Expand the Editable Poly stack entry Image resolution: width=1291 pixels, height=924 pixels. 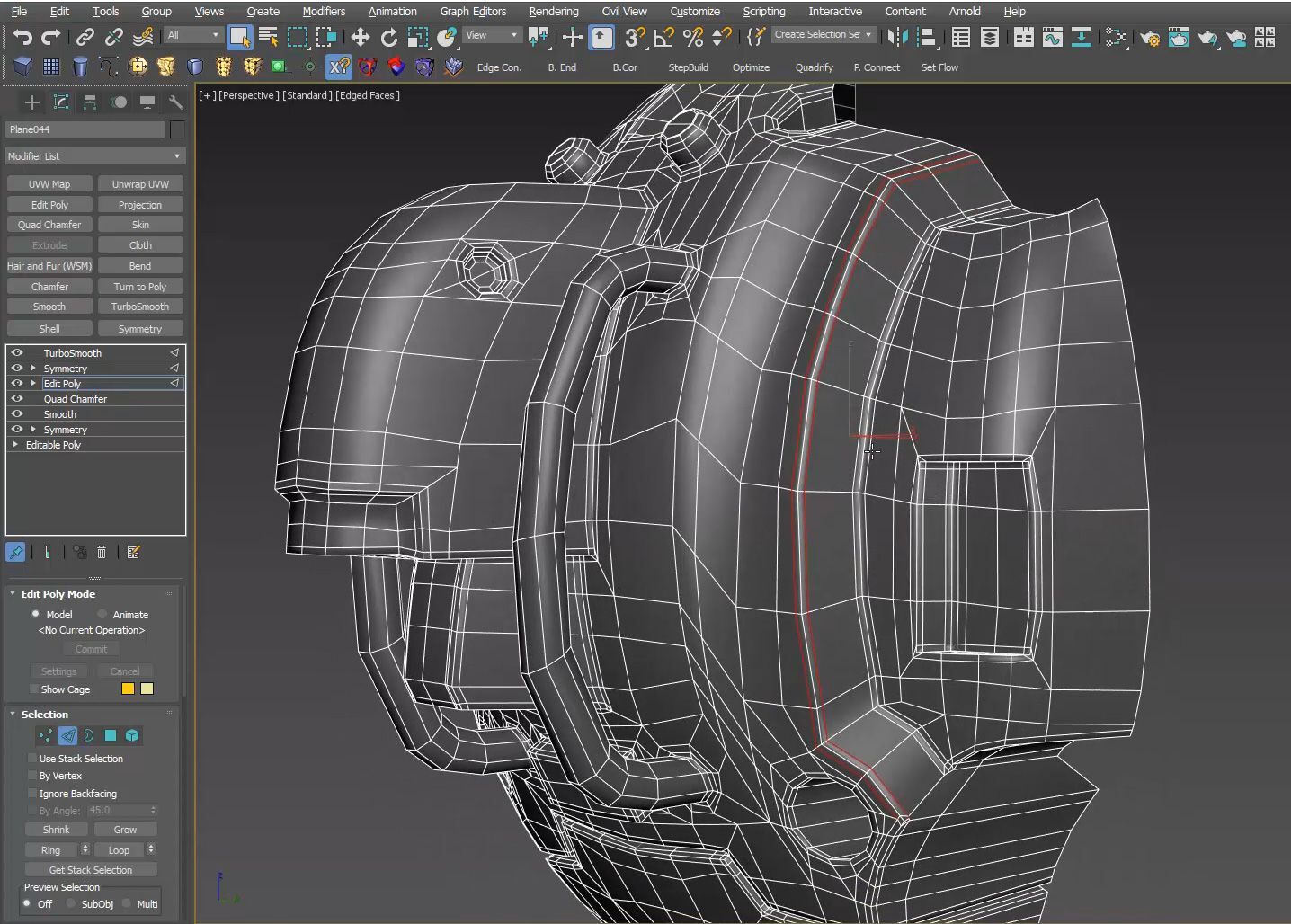click(x=14, y=445)
